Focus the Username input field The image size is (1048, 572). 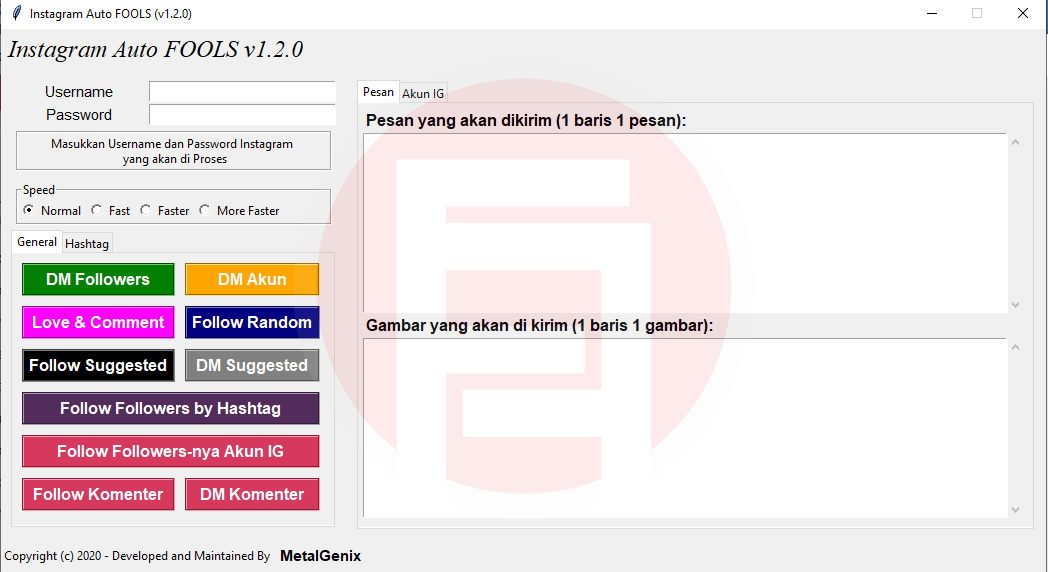[x=242, y=92]
